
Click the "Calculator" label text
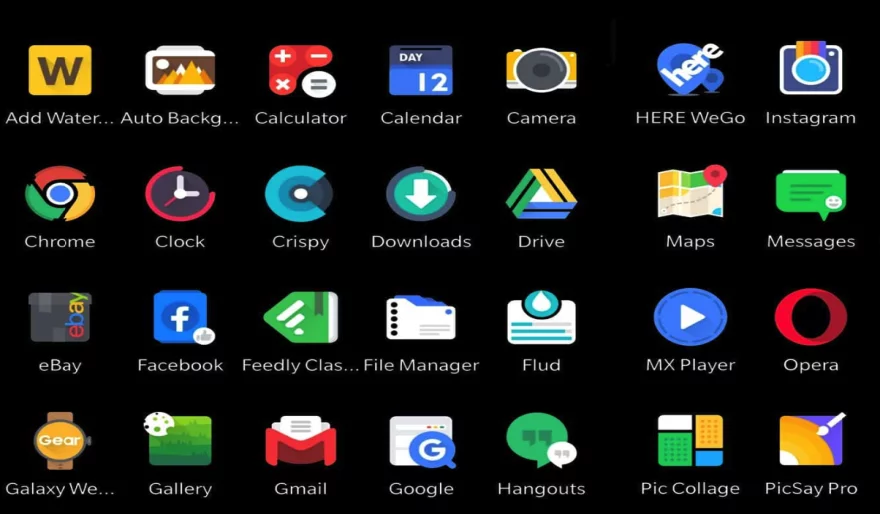301,118
